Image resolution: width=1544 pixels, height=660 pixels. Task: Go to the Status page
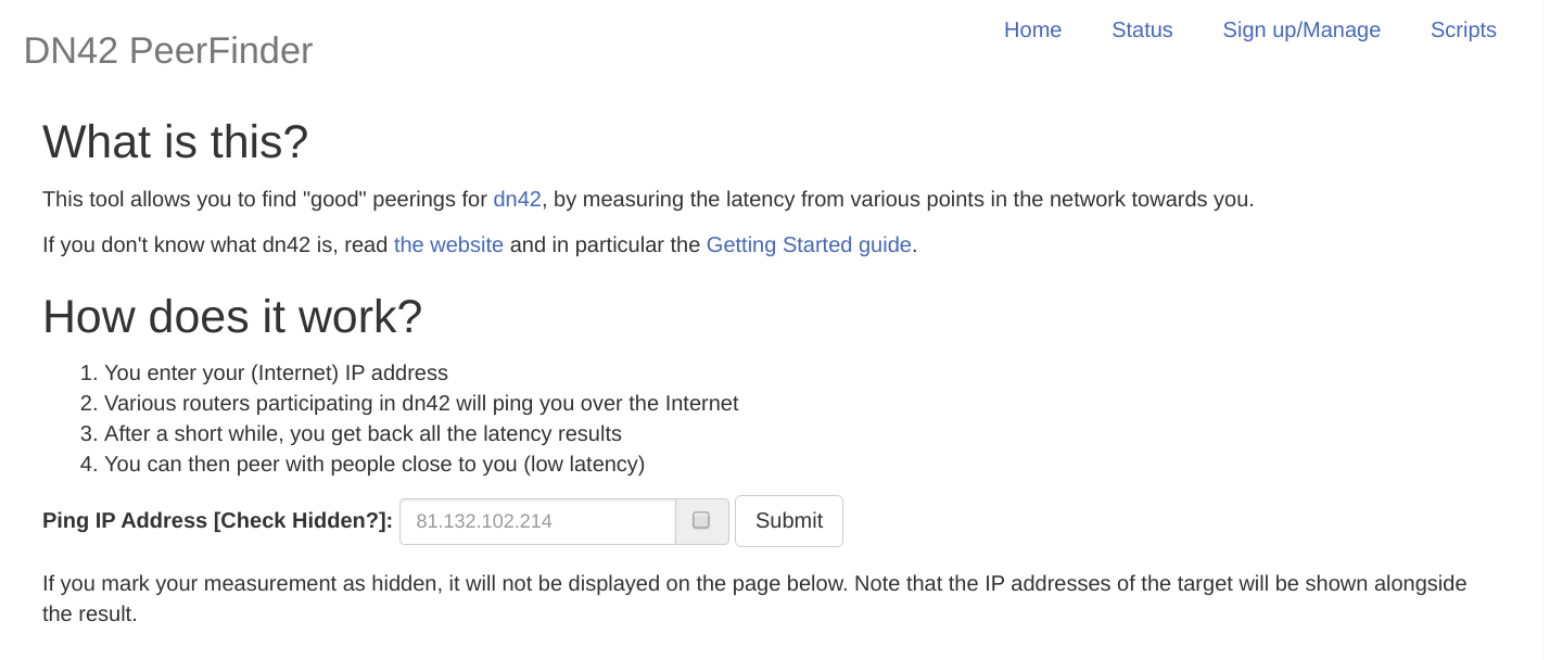pos(1142,30)
